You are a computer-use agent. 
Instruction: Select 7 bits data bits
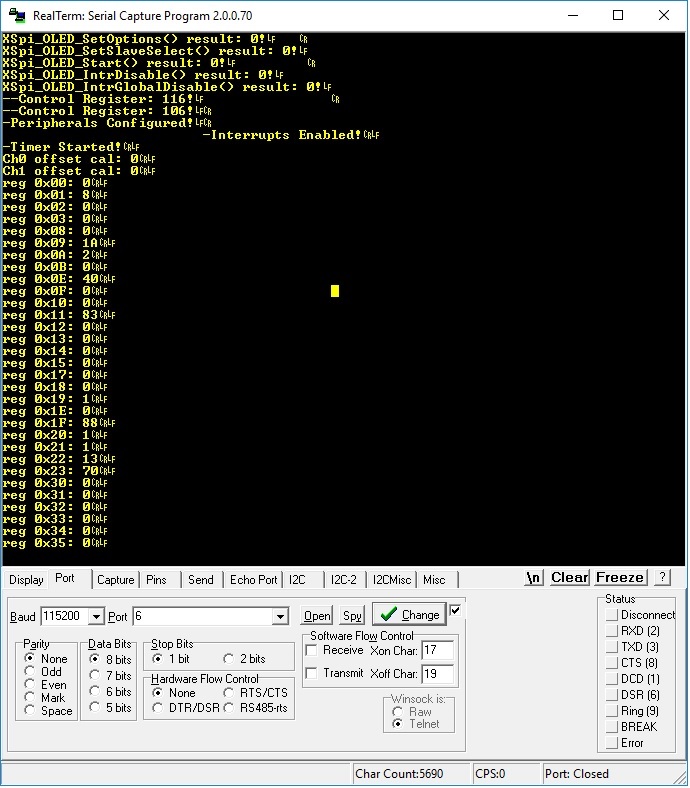pos(110,675)
